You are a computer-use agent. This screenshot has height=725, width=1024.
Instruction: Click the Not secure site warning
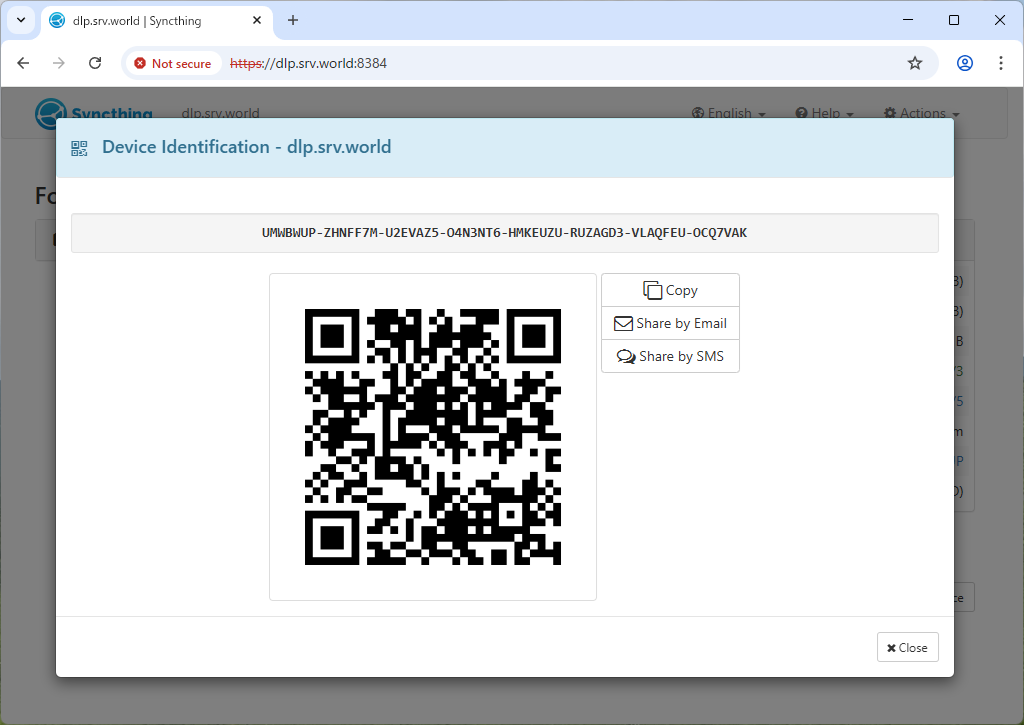pyautogui.click(x=173, y=63)
